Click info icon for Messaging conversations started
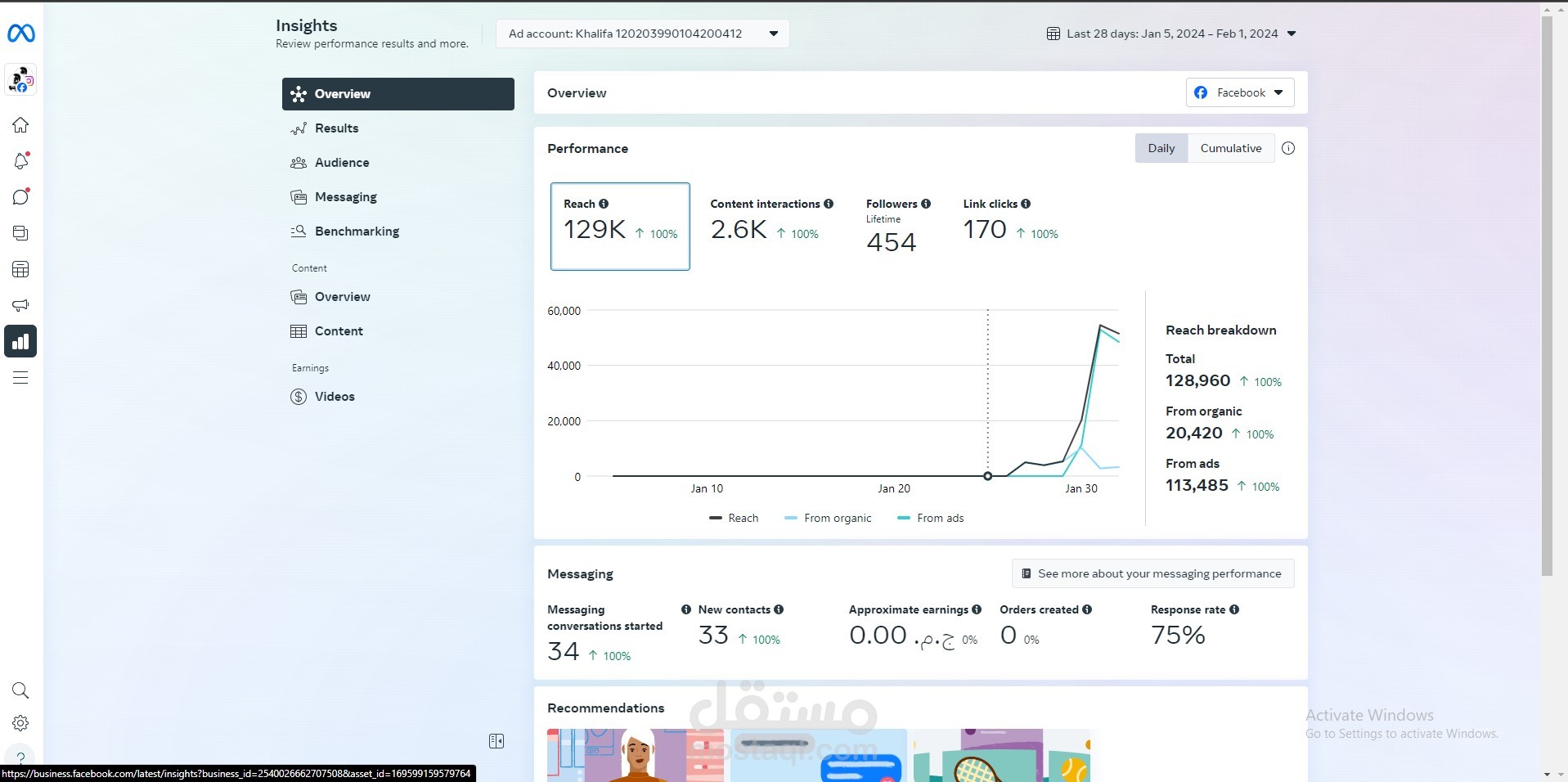The width and height of the screenshot is (1568, 782). [686, 609]
